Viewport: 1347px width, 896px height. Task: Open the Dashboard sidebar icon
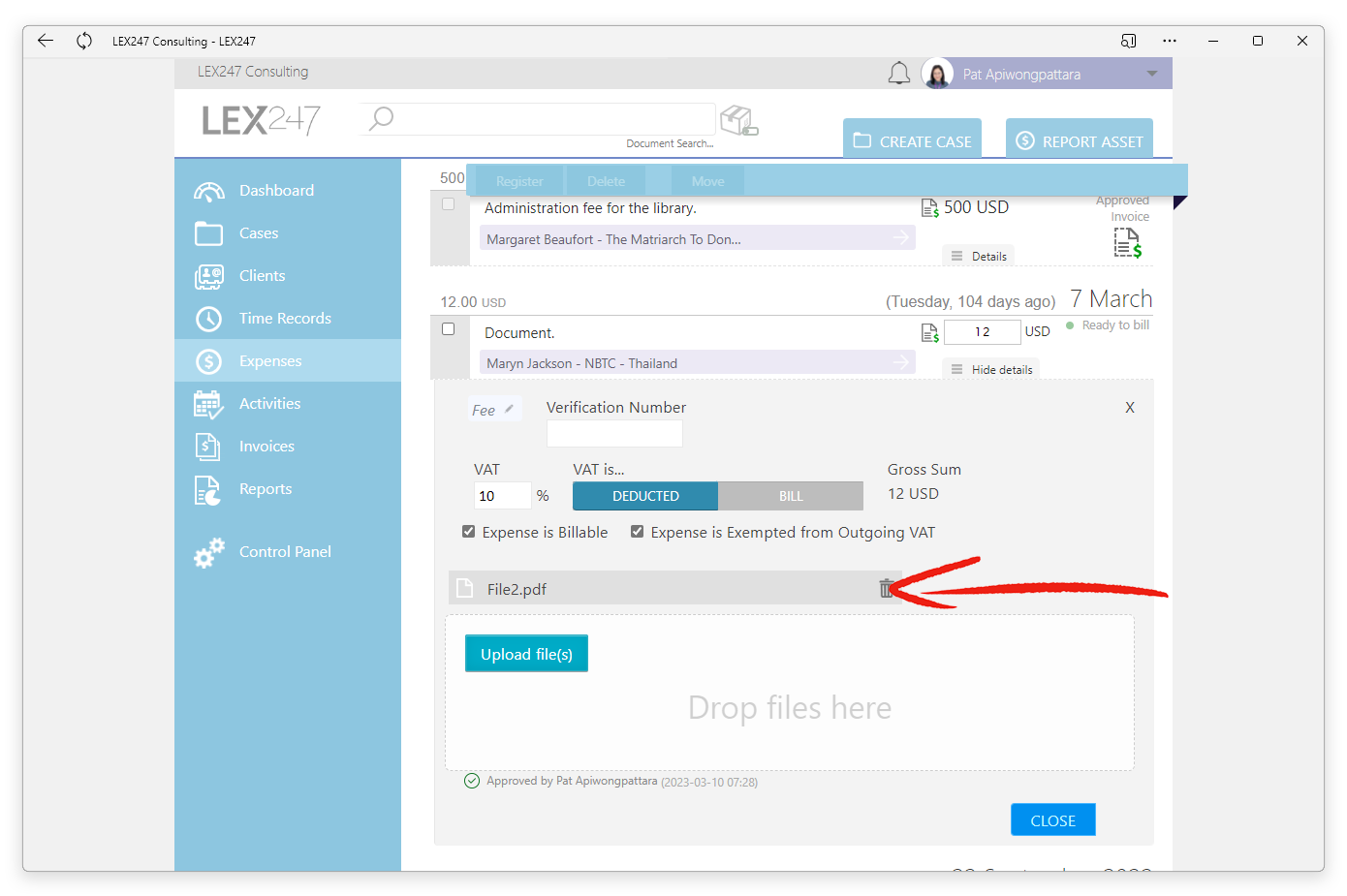coord(208,191)
